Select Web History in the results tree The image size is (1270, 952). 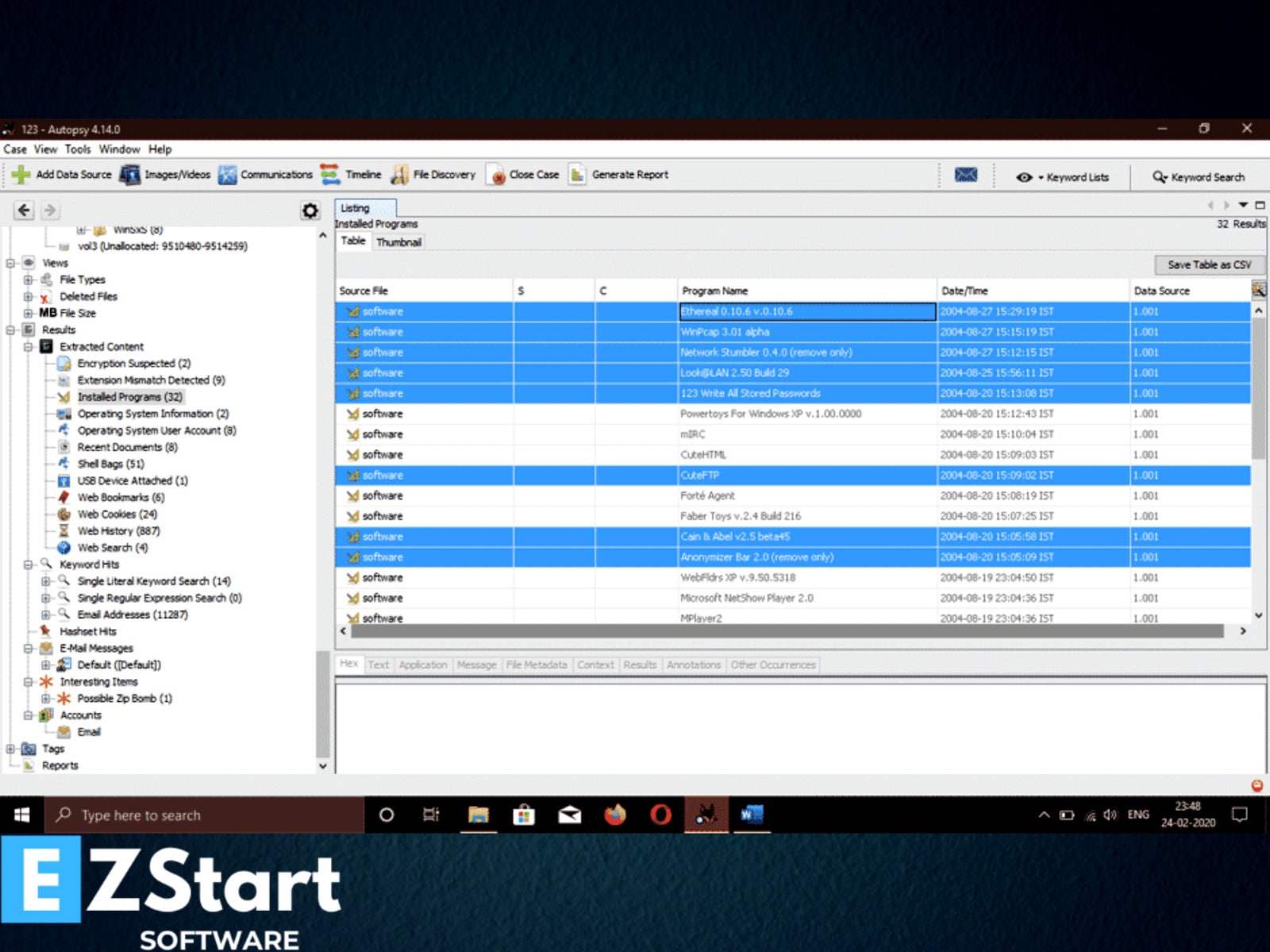tap(117, 531)
